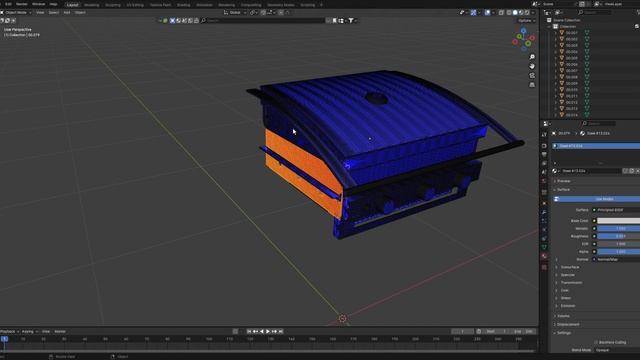The width and height of the screenshot is (640, 360).
Task: Open the green Object Data properties tab
Action: [x=544, y=247]
